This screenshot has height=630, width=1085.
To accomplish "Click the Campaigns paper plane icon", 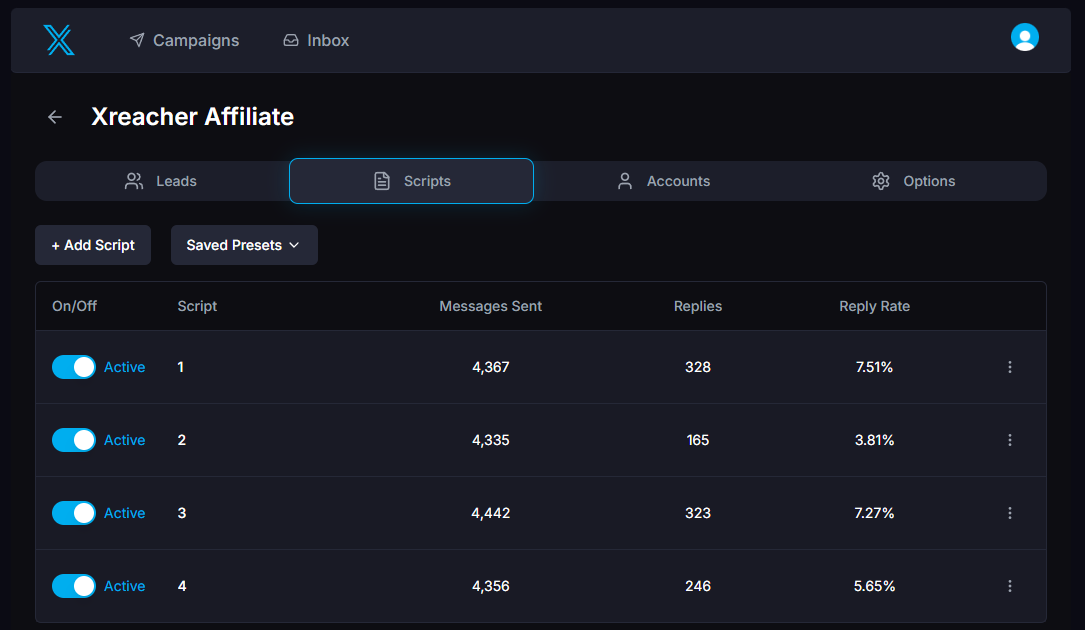I will pos(137,41).
